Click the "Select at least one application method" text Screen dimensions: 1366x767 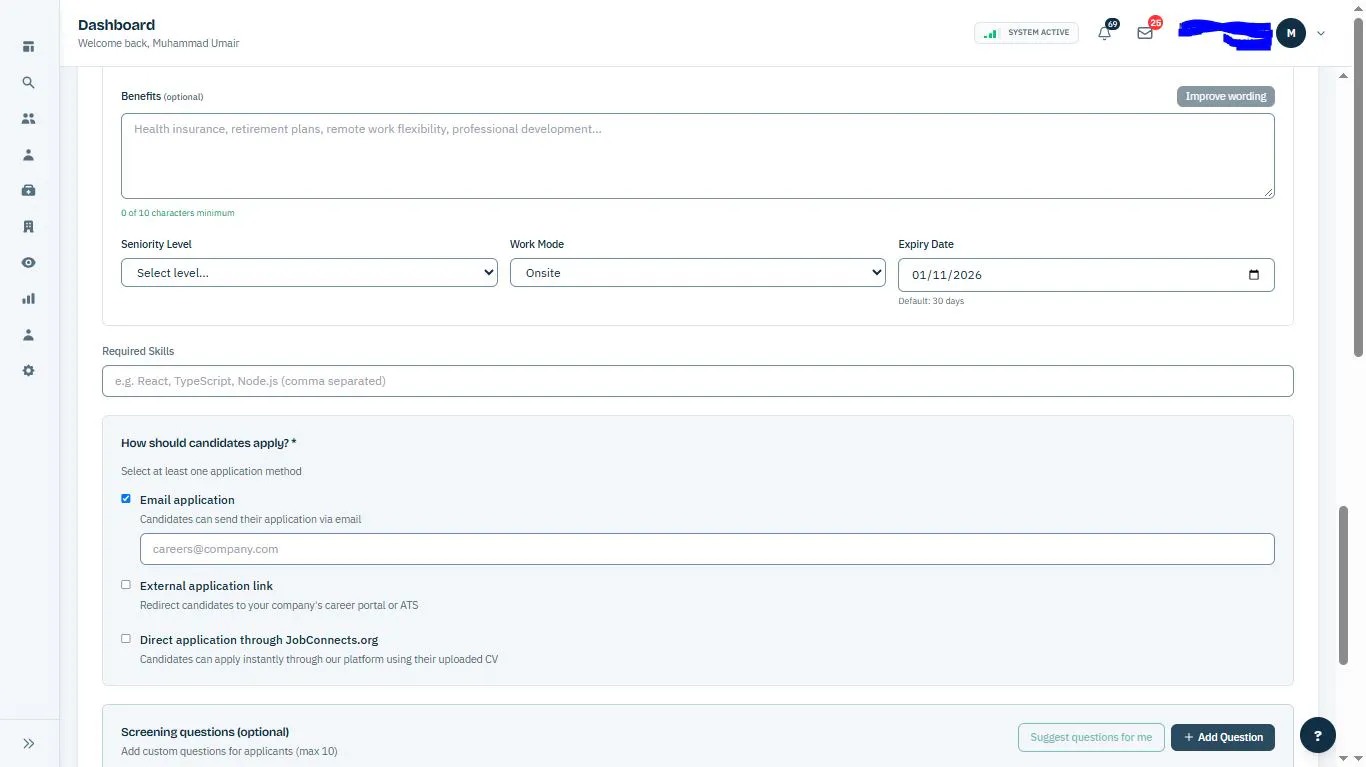(x=211, y=471)
